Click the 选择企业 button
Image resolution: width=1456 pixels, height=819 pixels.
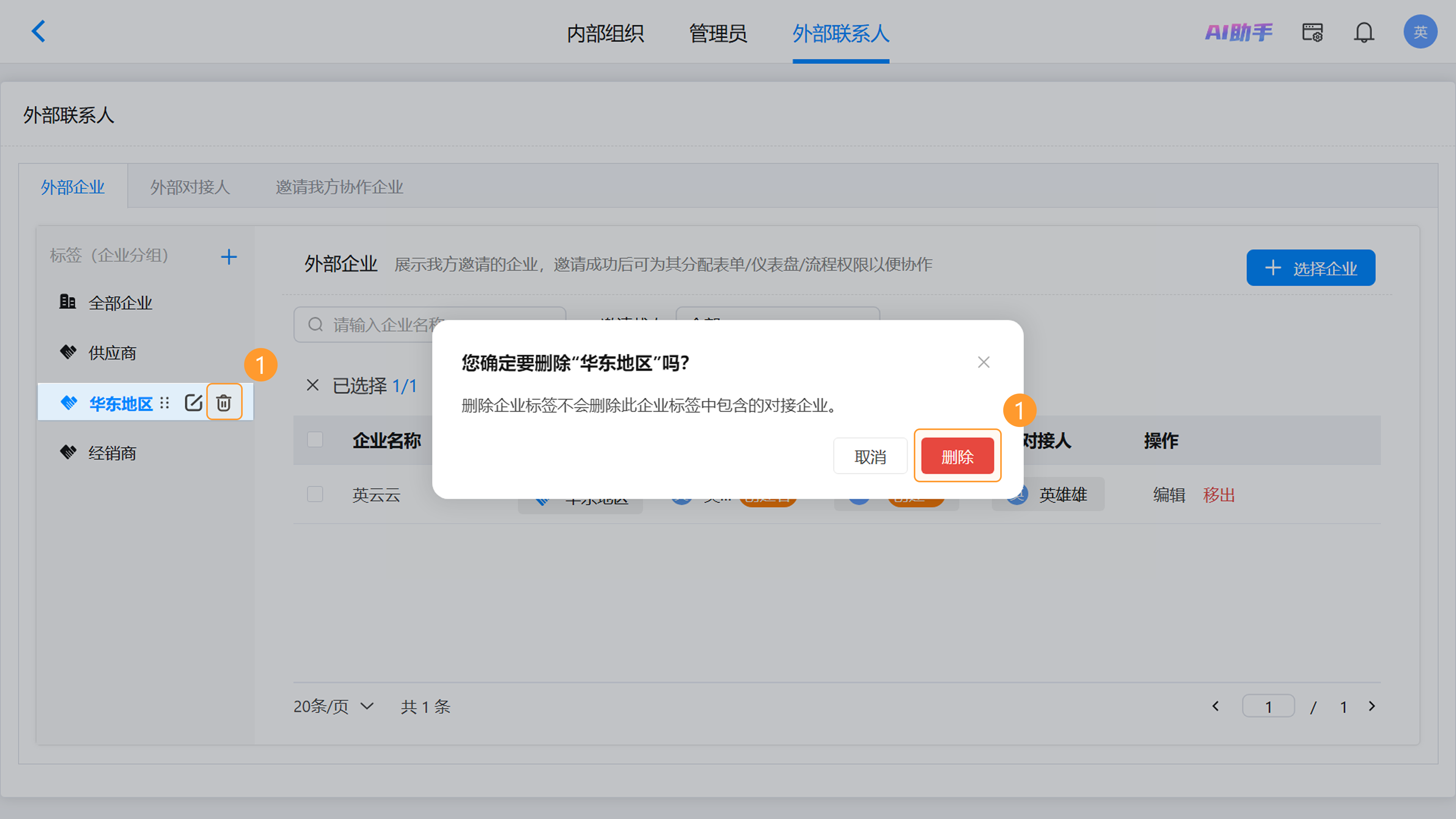click(1311, 268)
